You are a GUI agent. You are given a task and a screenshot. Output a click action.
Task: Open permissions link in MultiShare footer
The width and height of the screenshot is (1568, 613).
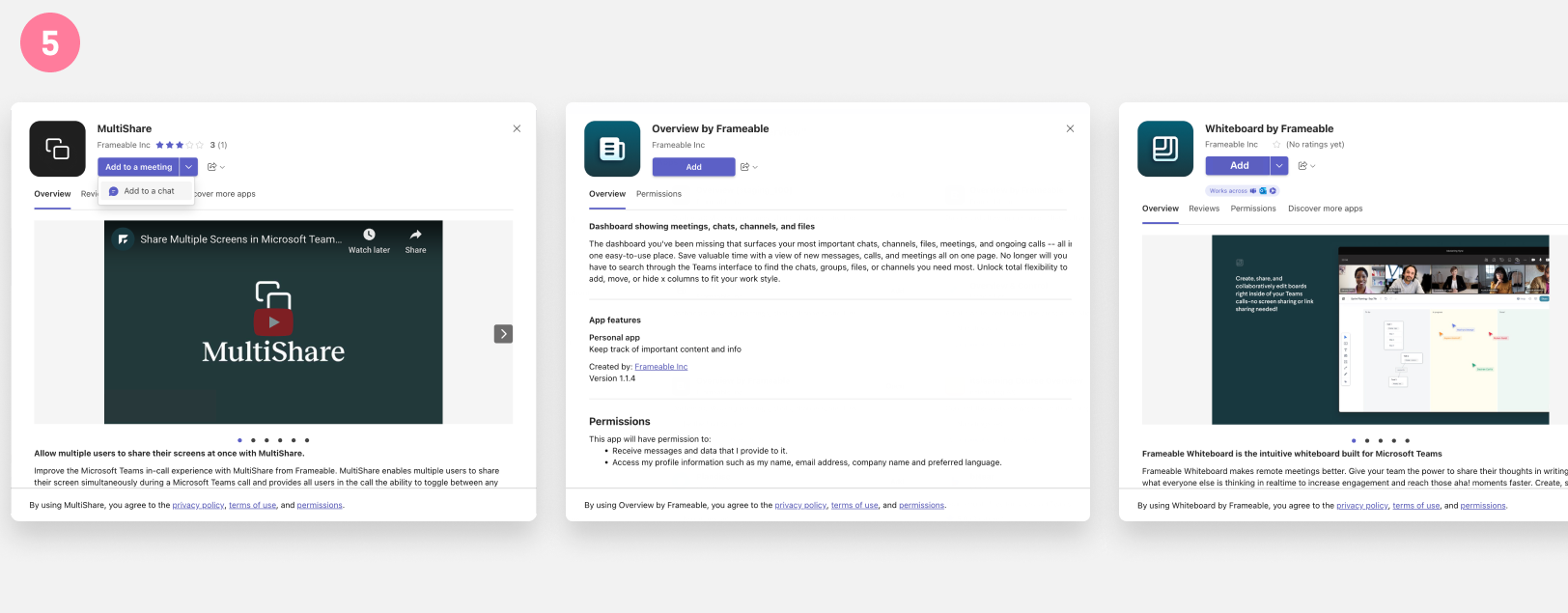click(x=320, y=506)
